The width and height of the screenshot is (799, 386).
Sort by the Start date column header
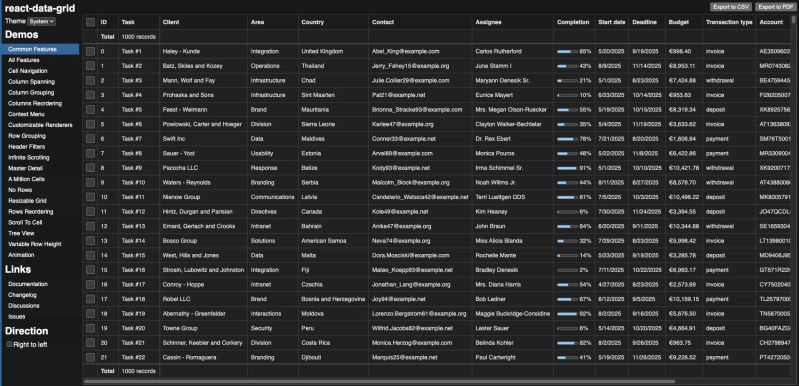pyautogui.click(x=611, y=22)
